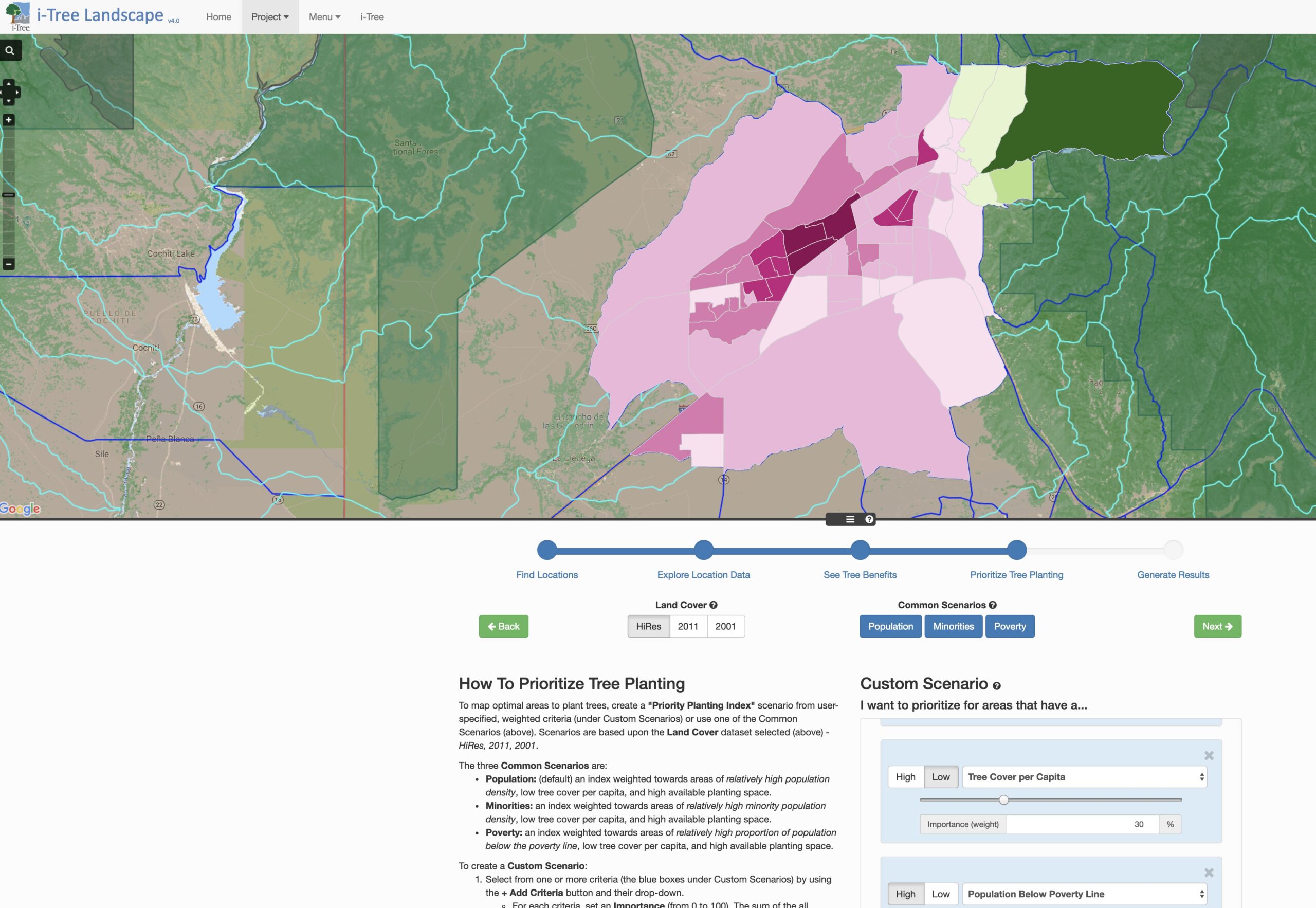
Task: Open the Project dropdown menu
Action: click(269, 17)
